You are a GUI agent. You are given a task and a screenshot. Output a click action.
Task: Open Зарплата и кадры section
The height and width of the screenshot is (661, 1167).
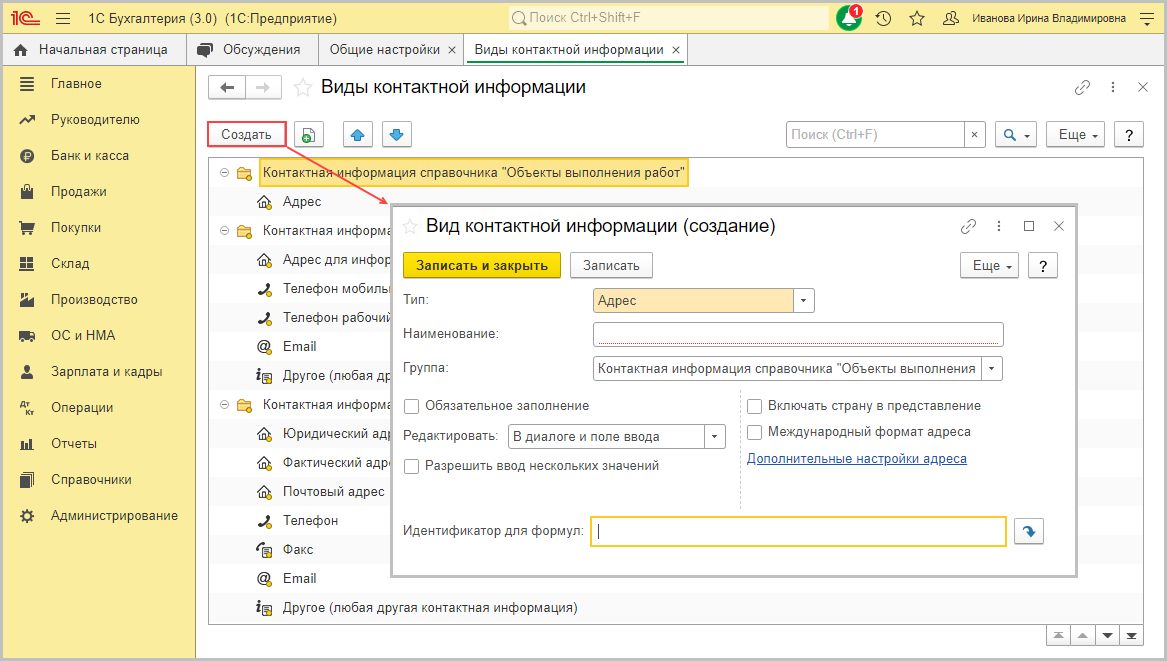click(x=106, y=371)
